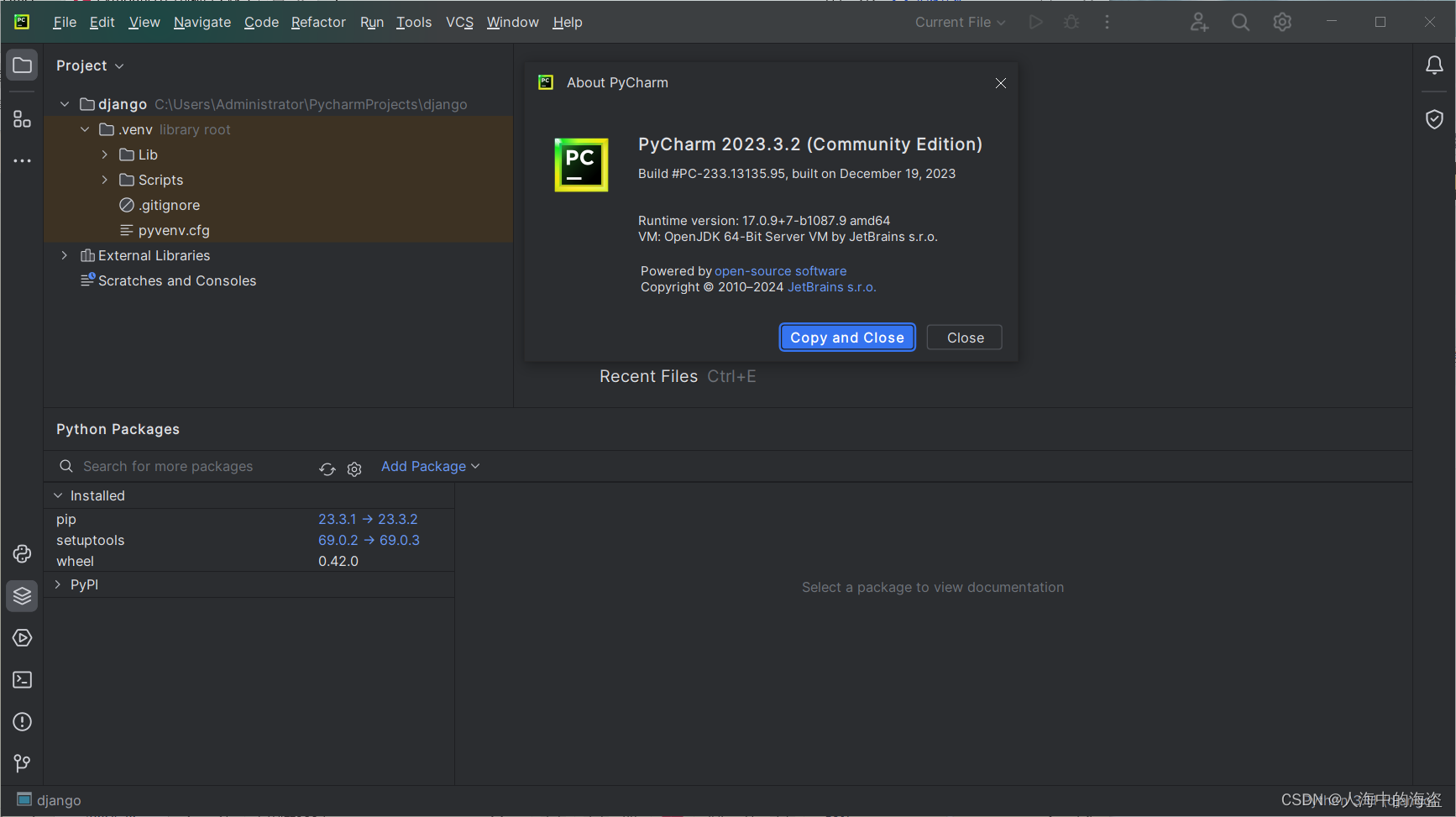1456x817 pixels.
Task: Open Search Everywhere magnifier icon
Action: (1240, 22)
